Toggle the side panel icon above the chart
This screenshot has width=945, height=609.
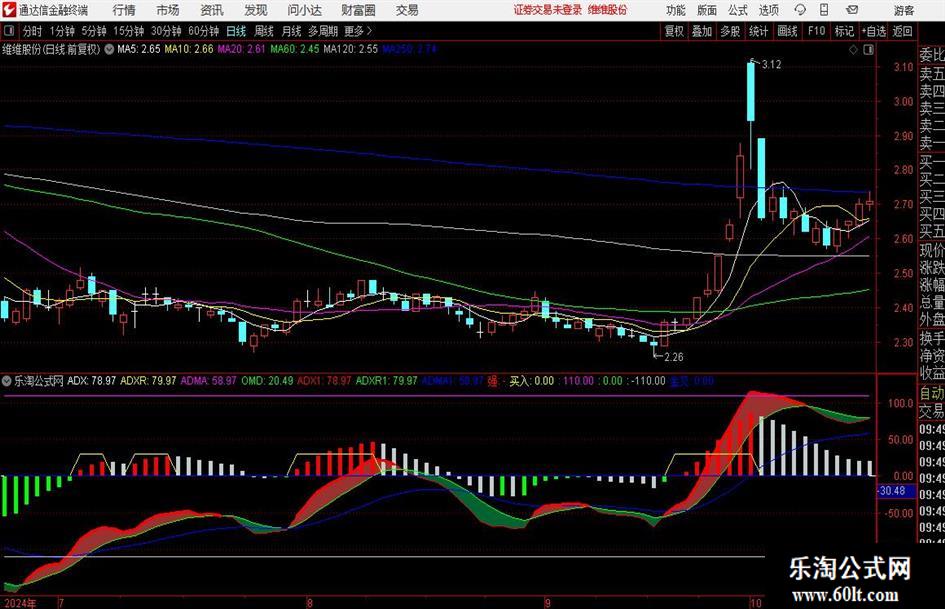click(868, 50)
